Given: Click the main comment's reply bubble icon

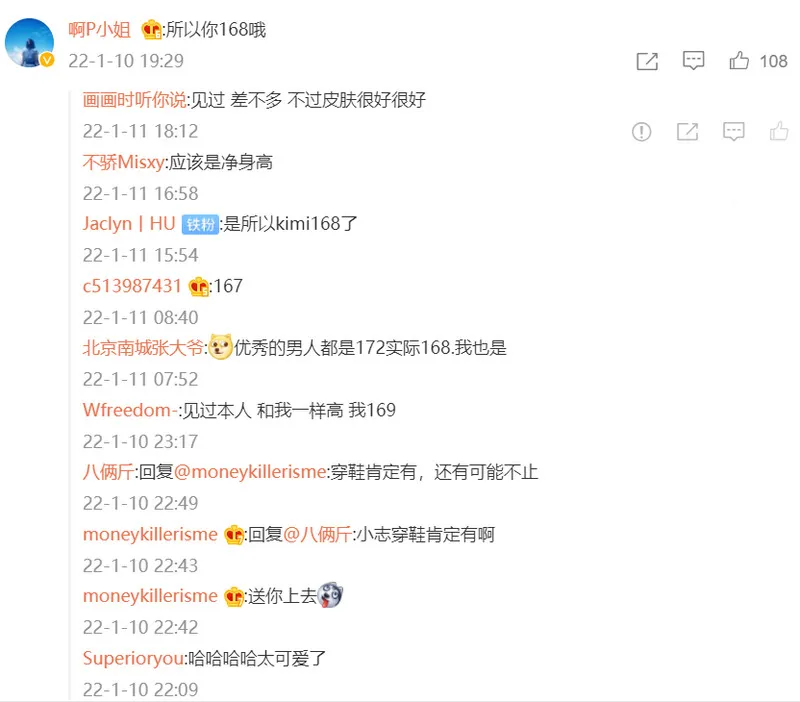Looking at the screenshot, I should click(693, 61).
